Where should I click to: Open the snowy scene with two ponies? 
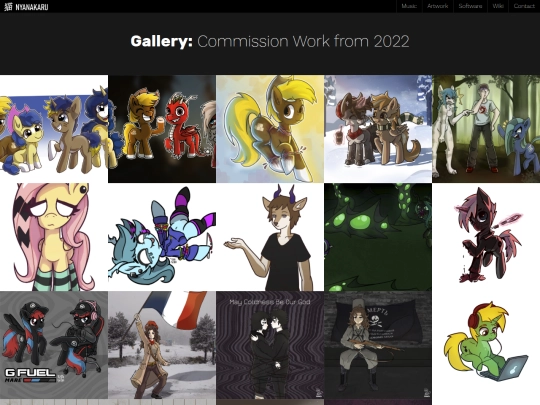(378, 129)
